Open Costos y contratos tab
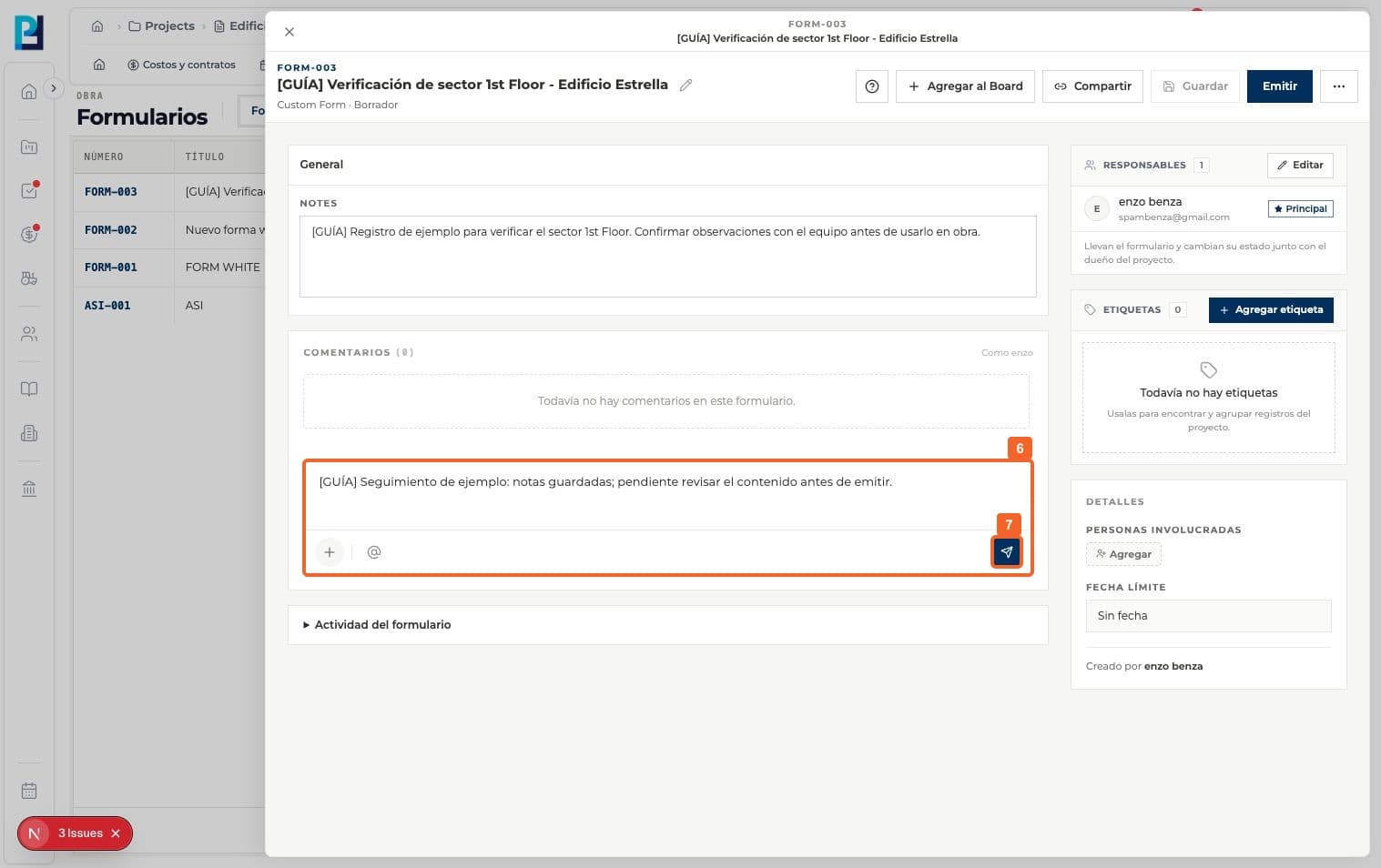1381x868 pixels. [x=181, y=65]
